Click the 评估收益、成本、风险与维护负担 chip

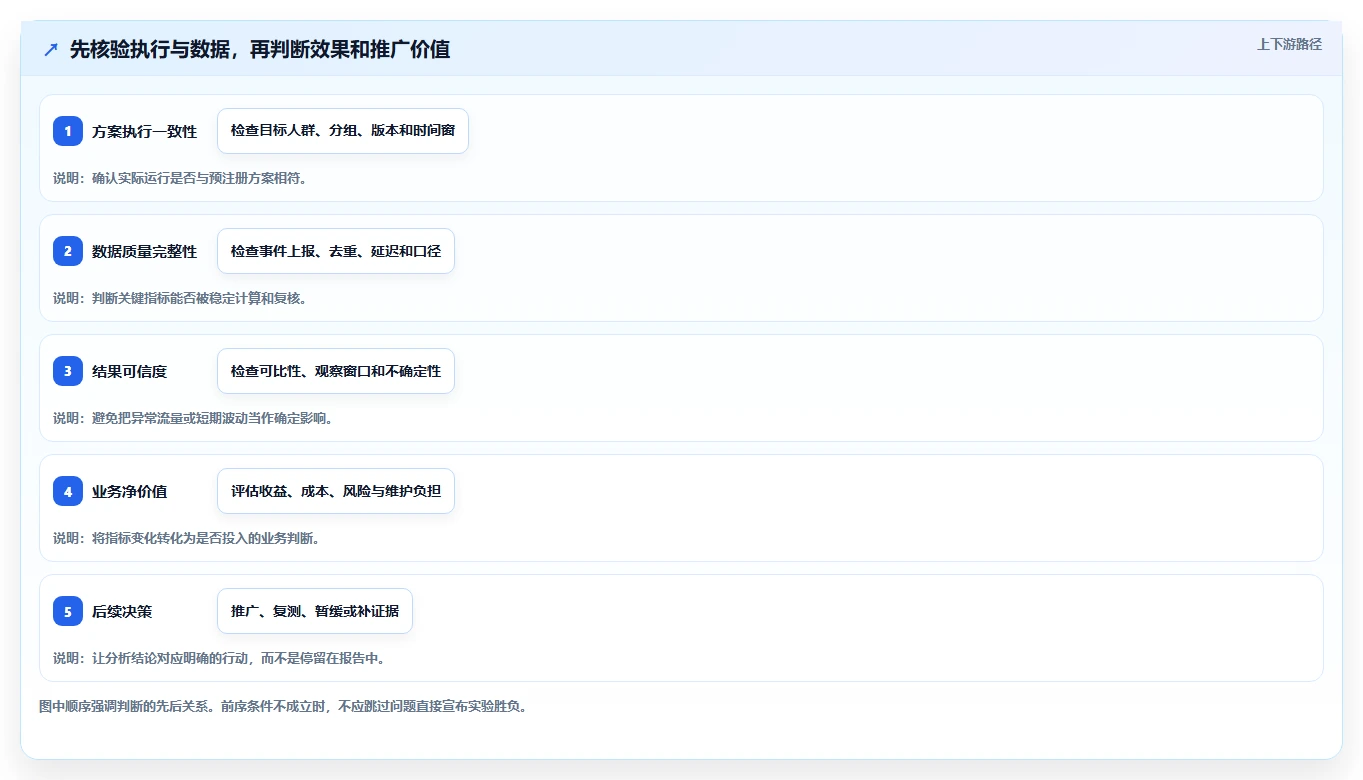[336, 491]
